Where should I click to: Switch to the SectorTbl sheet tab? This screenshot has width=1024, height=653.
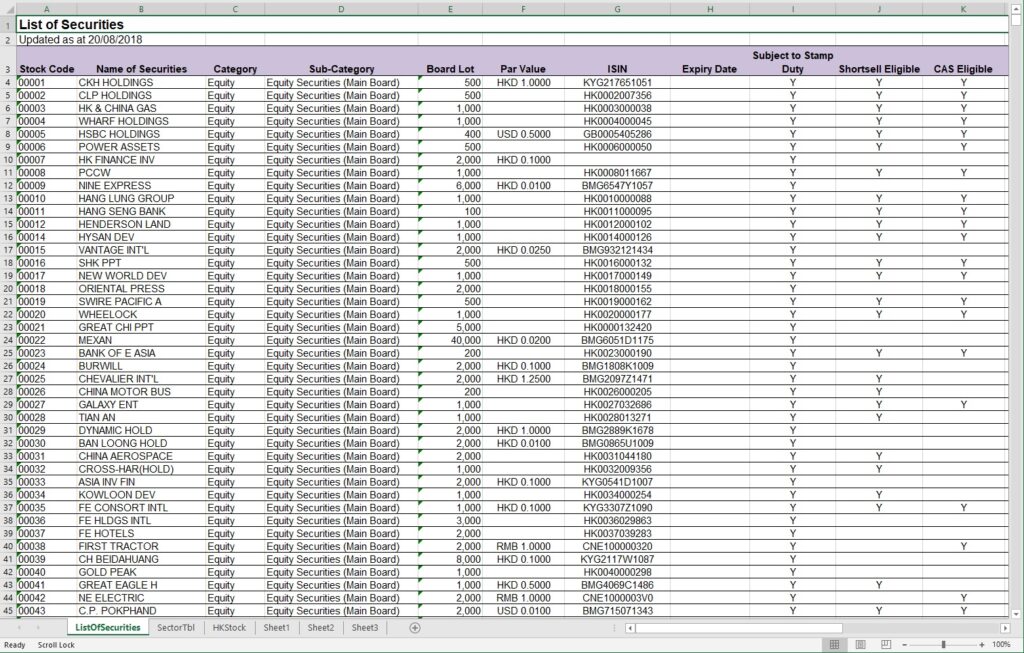tap(176, 628)
